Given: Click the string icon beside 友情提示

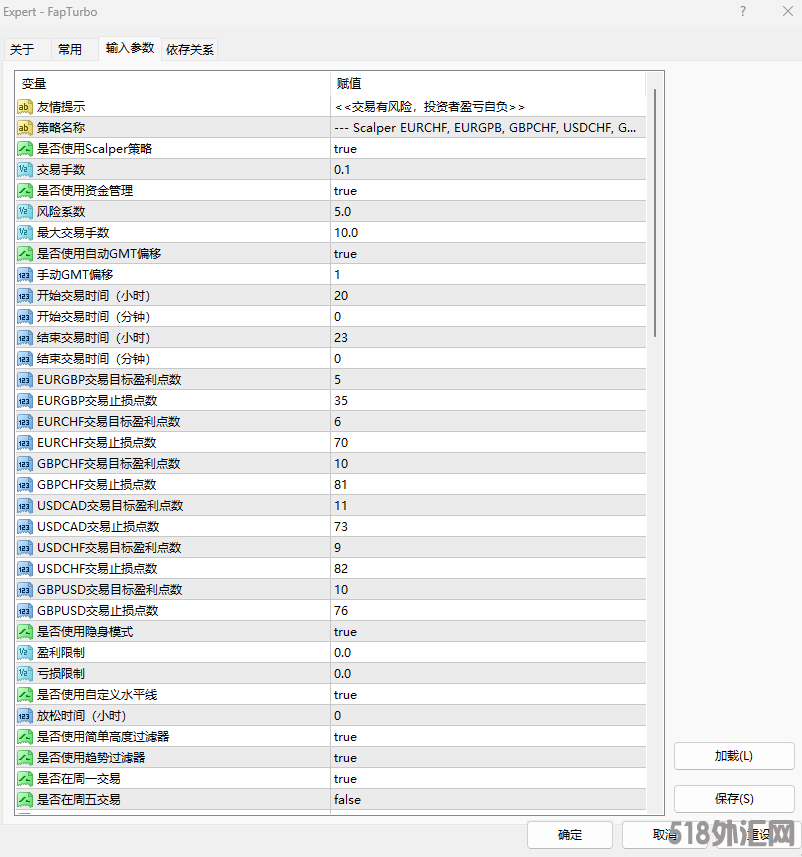Looking at the screenshot, I should pyautogui.click(x=25, y=107).
